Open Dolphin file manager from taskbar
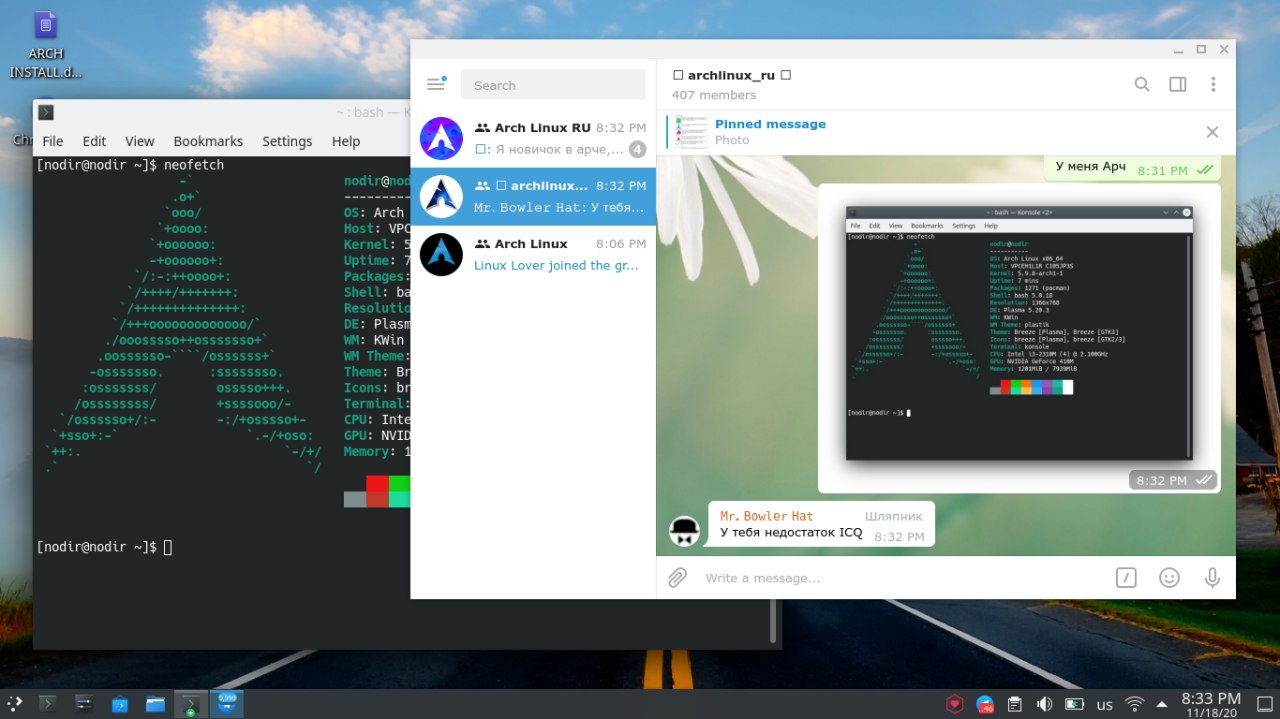This screenshot has height=719, width=1280. click(x=155, y=704)
